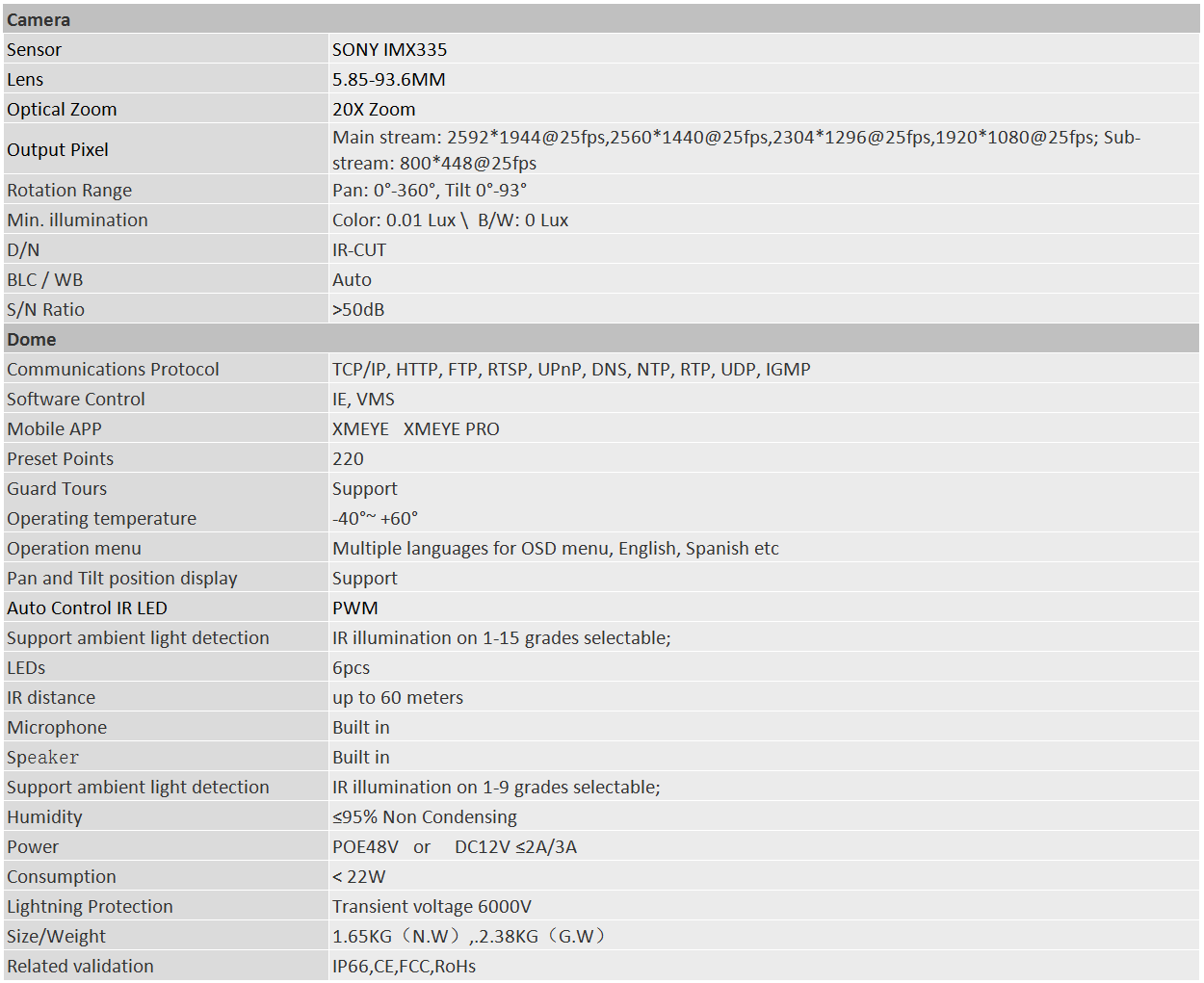Click the Auto Control IR LED label

click(87, 608)
